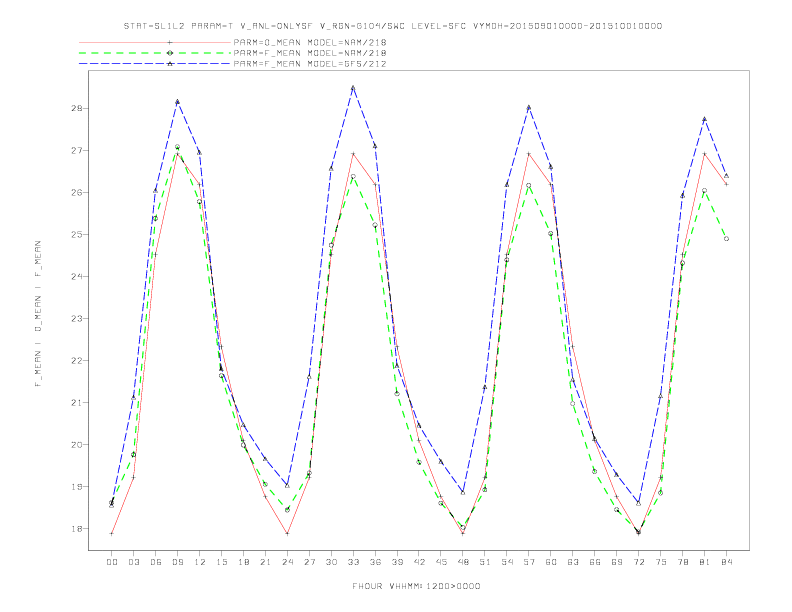
Task: Click x-axis forecast hour label 30
Action: point(331,562)
